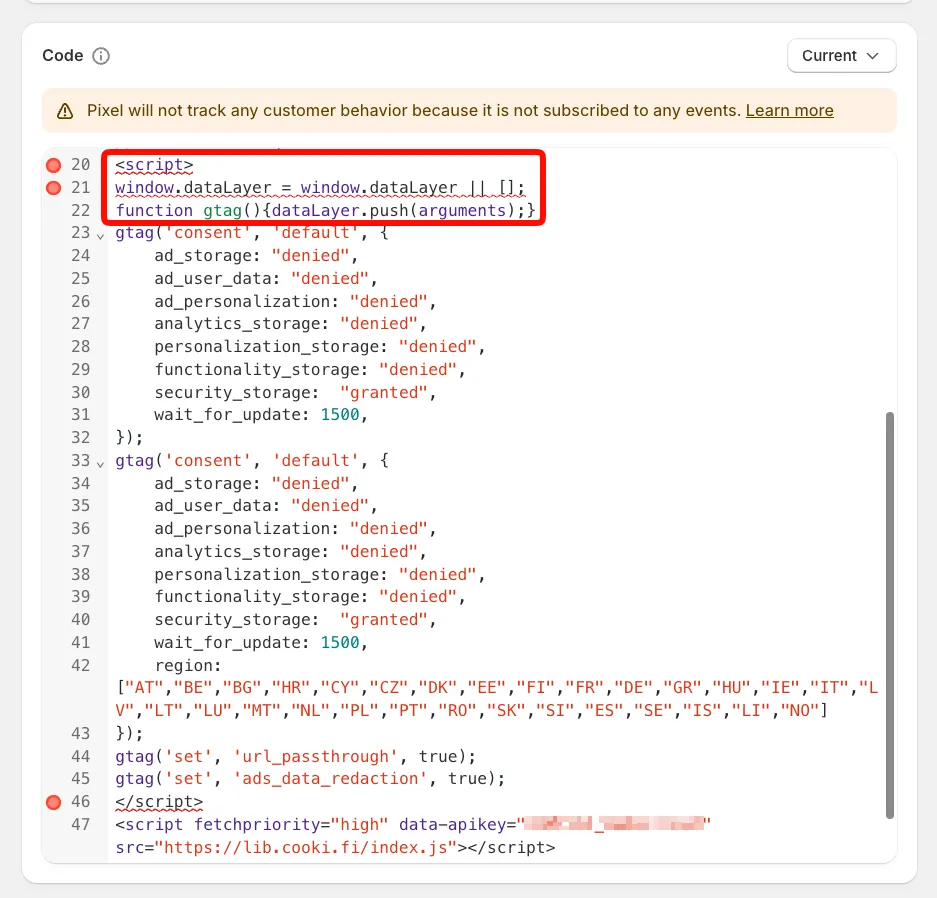Click the Code section heading

point(63,56)
